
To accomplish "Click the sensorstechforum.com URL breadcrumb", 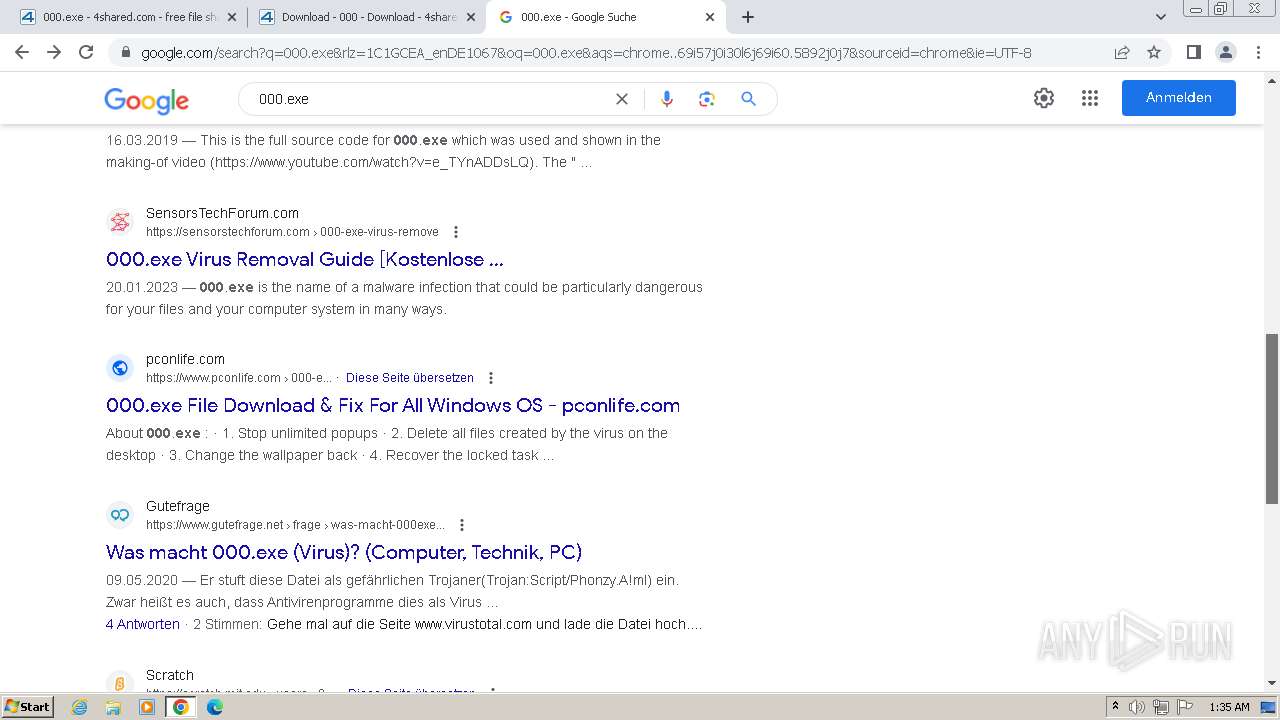I will point(292,232).
